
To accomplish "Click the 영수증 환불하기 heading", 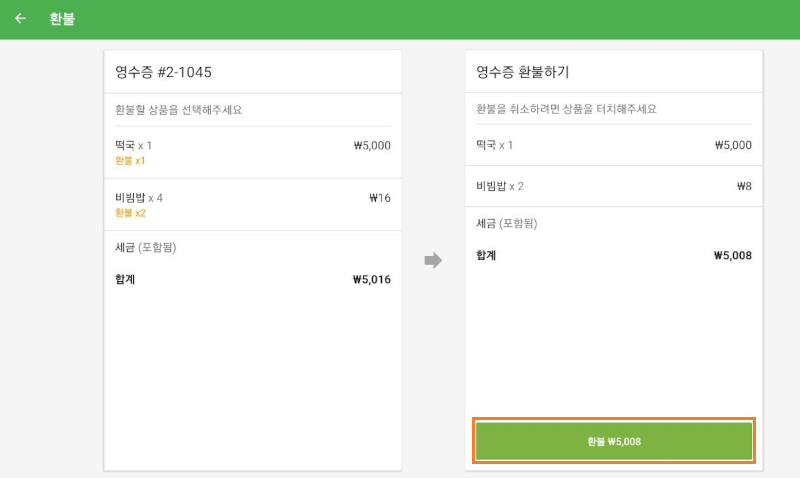I will coord(523,72).
